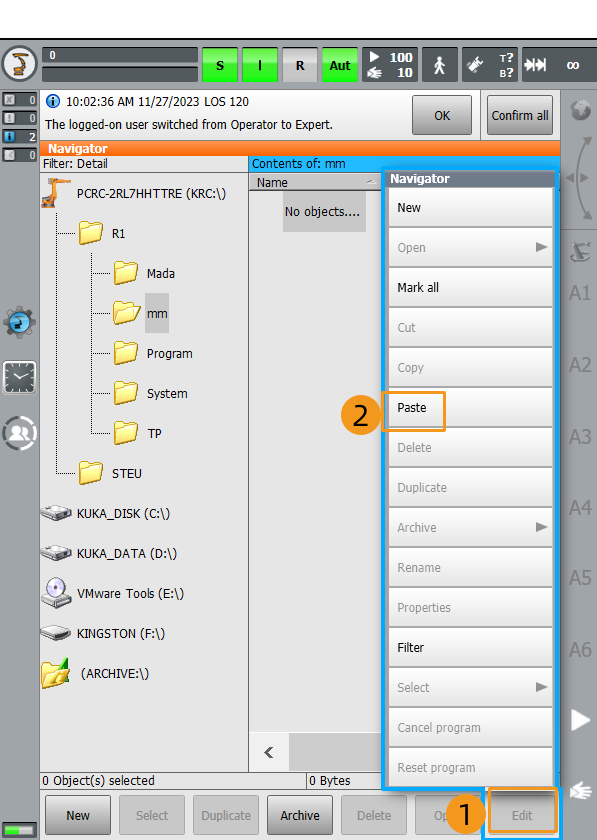Open the warning message counter with exclamation mark
The width and height of the screenshot is (597, 840).
(20, 118)
